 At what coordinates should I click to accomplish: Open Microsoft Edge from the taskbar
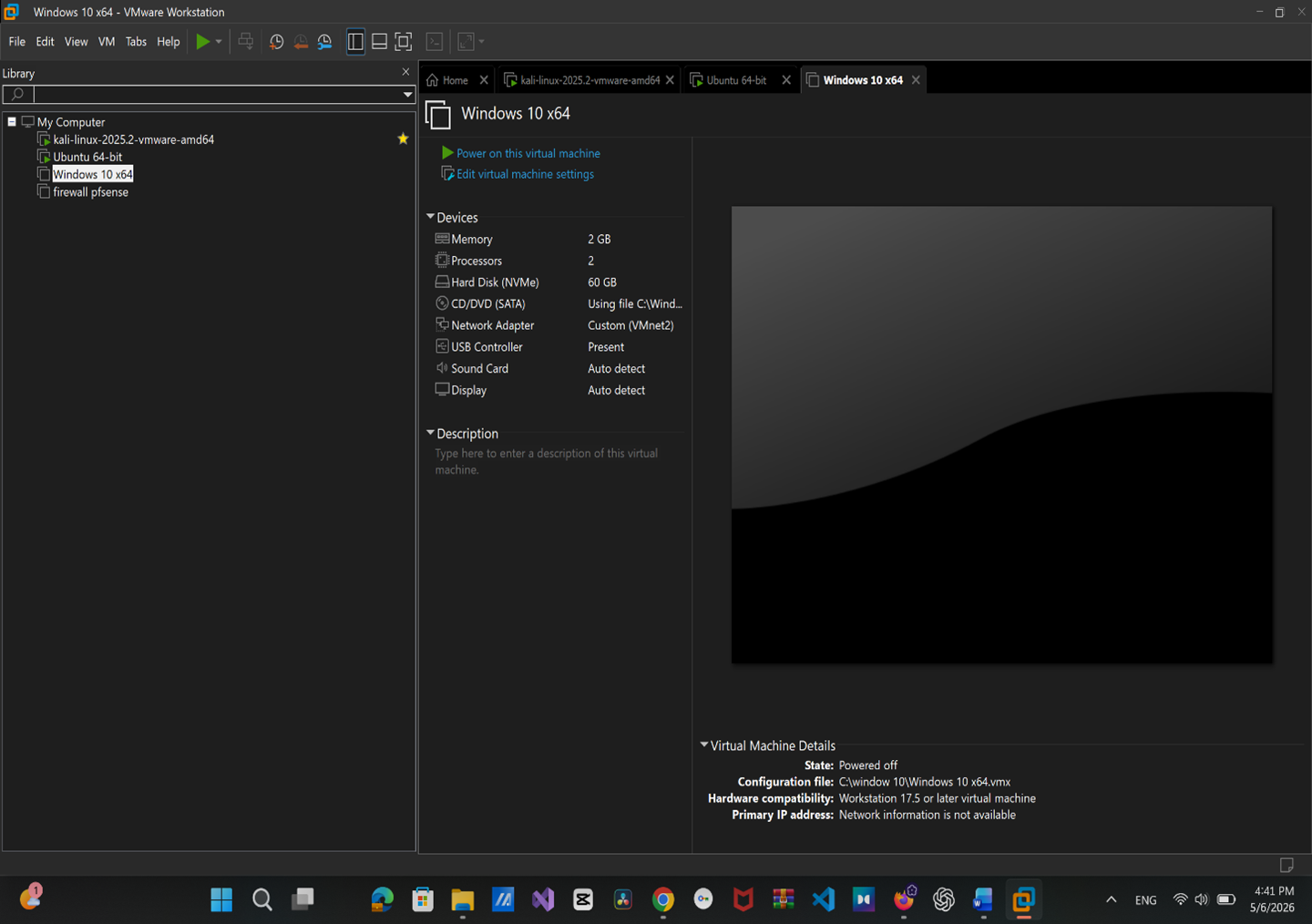[x=383, y=899]
